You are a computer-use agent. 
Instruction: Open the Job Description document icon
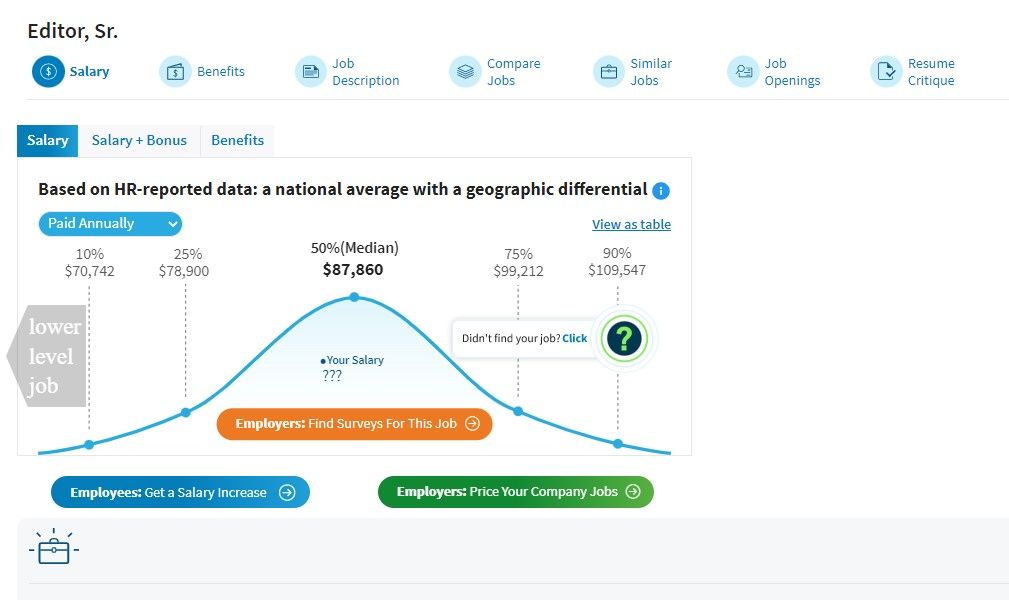coord(311,72)
